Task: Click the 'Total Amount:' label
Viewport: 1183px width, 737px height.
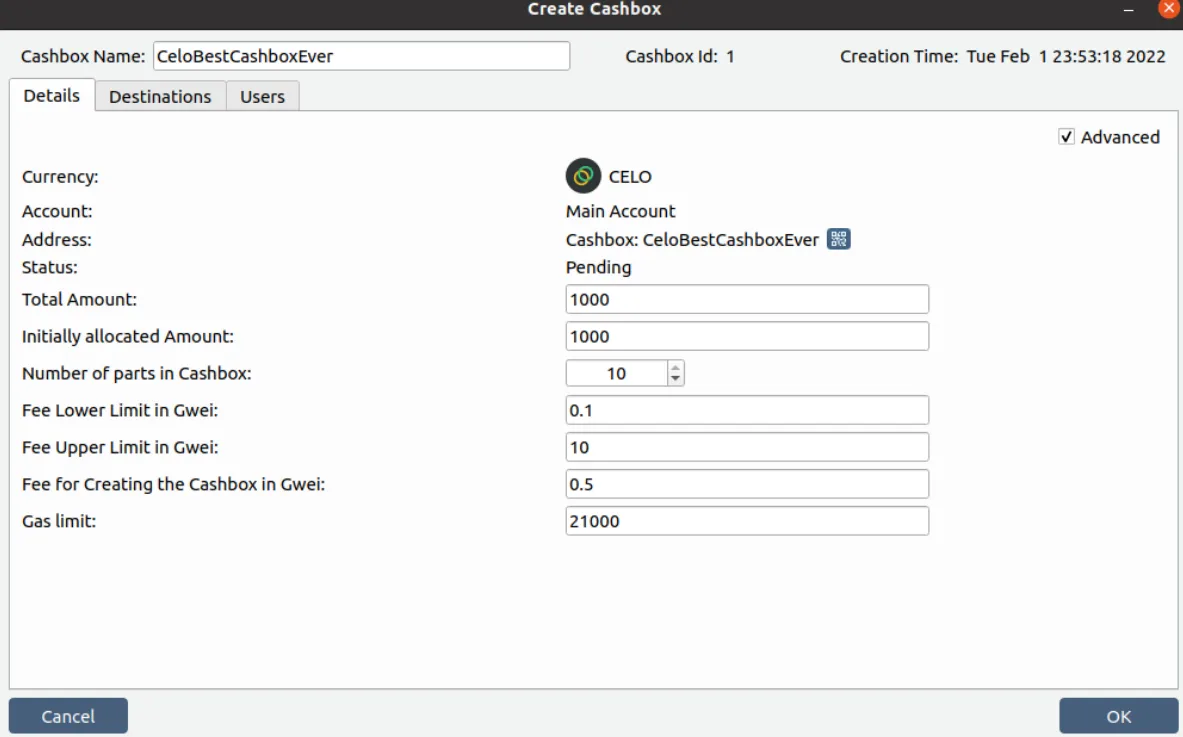Action: tap(79, 299)
